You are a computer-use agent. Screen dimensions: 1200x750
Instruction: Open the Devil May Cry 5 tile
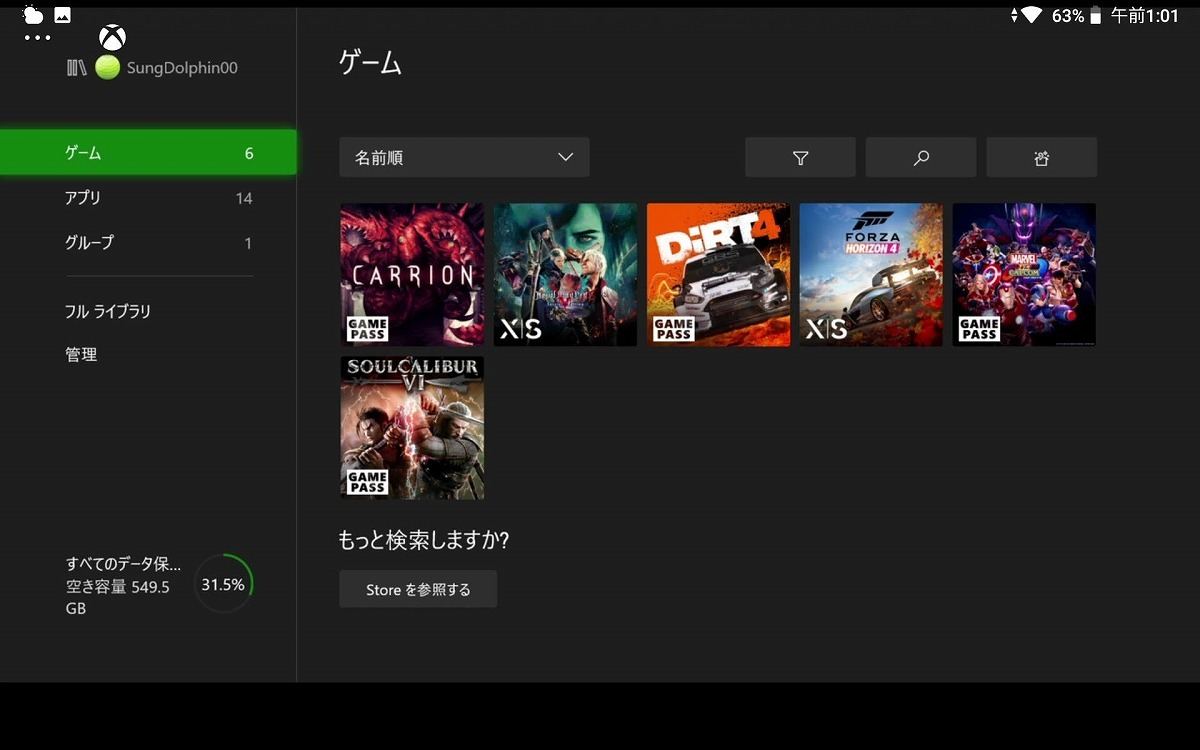coord(565,275)
